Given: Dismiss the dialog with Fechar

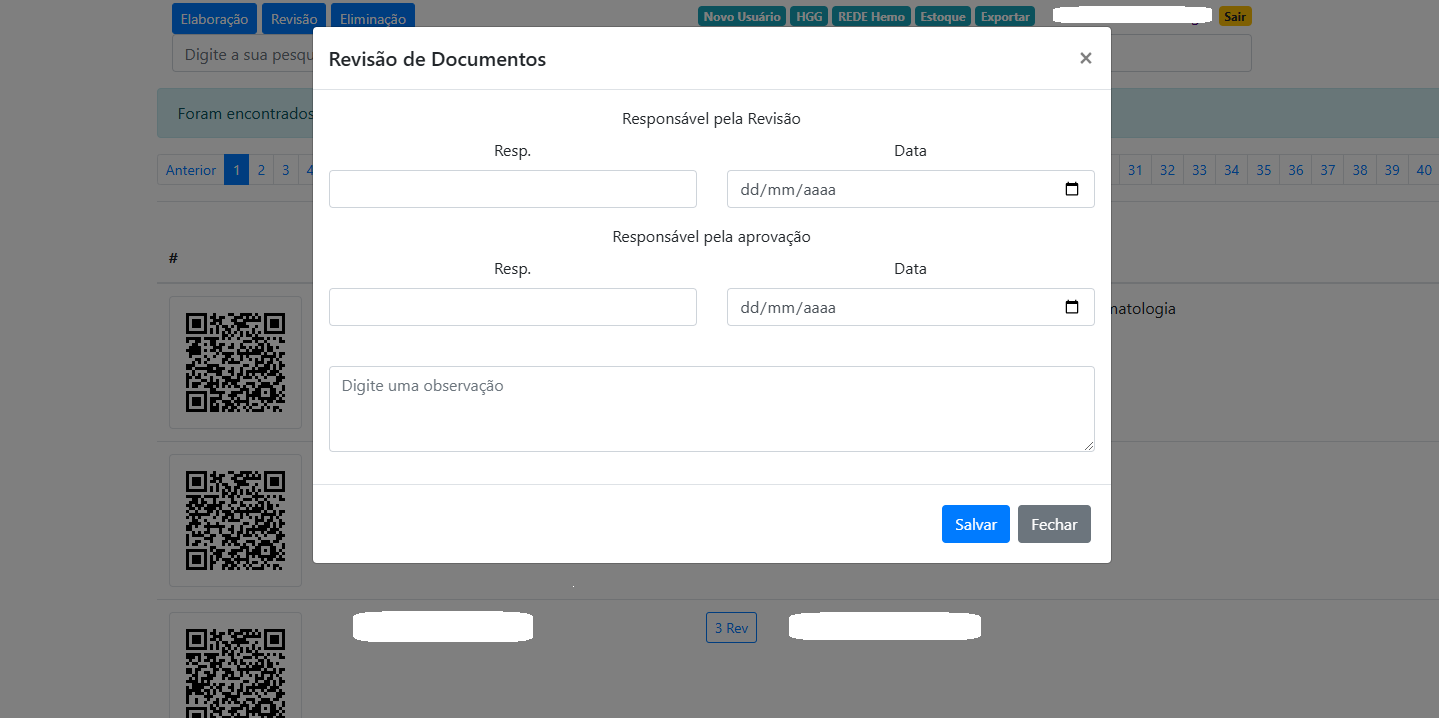Looking at the screenshot, I should point(1054,524).
